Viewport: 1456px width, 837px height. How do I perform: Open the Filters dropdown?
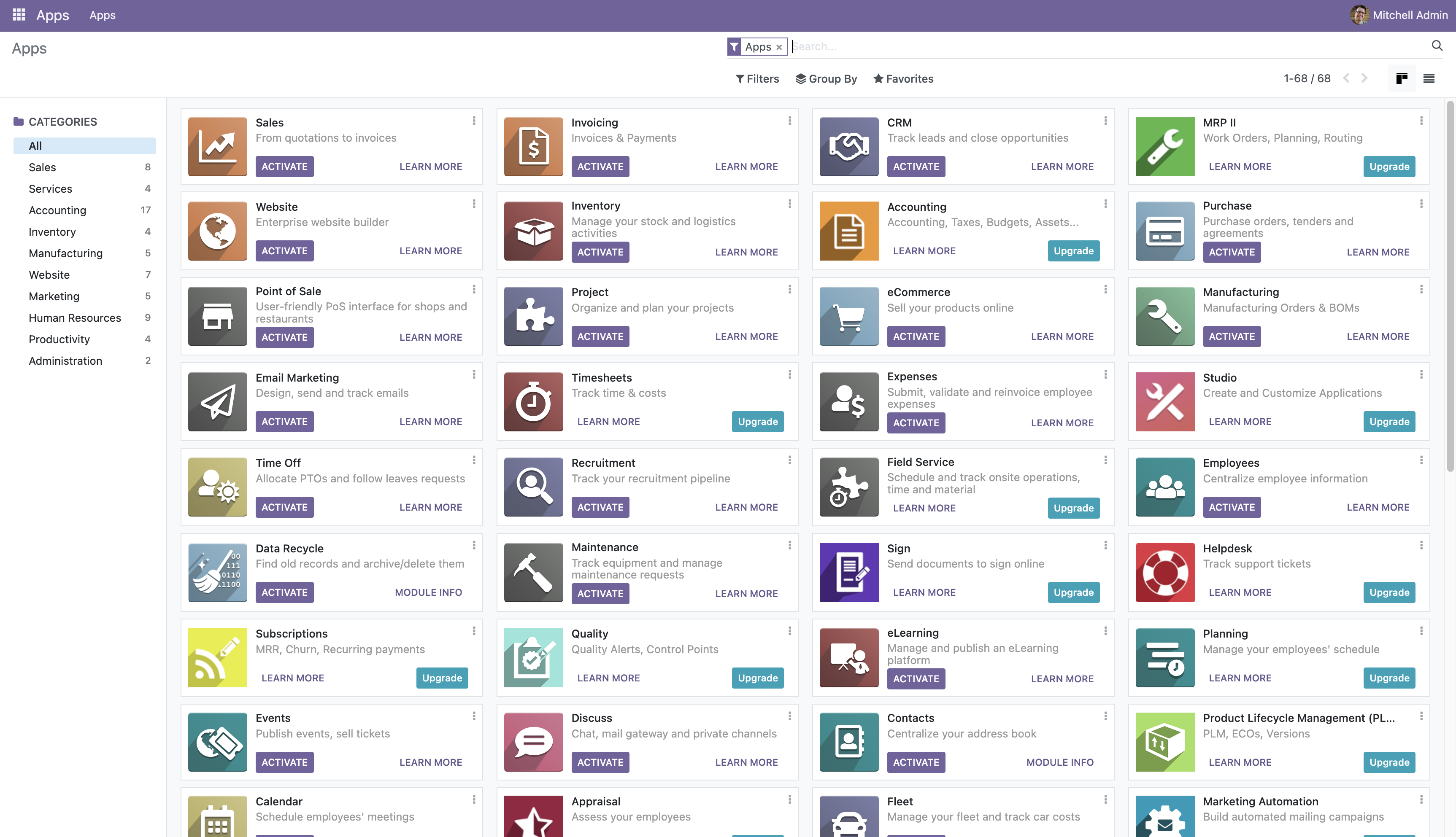point(757,79)
